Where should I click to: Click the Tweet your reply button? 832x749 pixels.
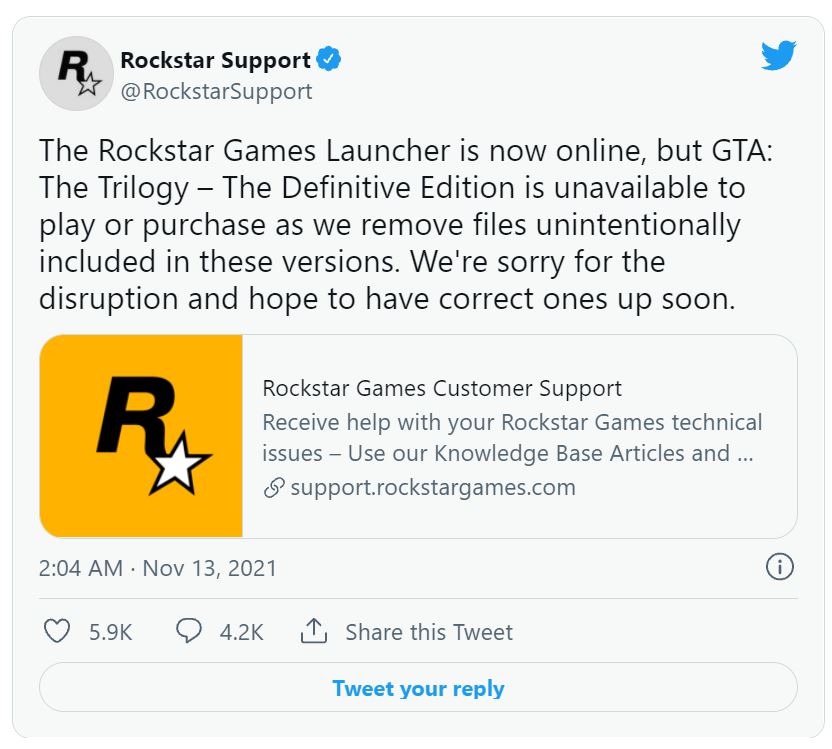point(418,687)
